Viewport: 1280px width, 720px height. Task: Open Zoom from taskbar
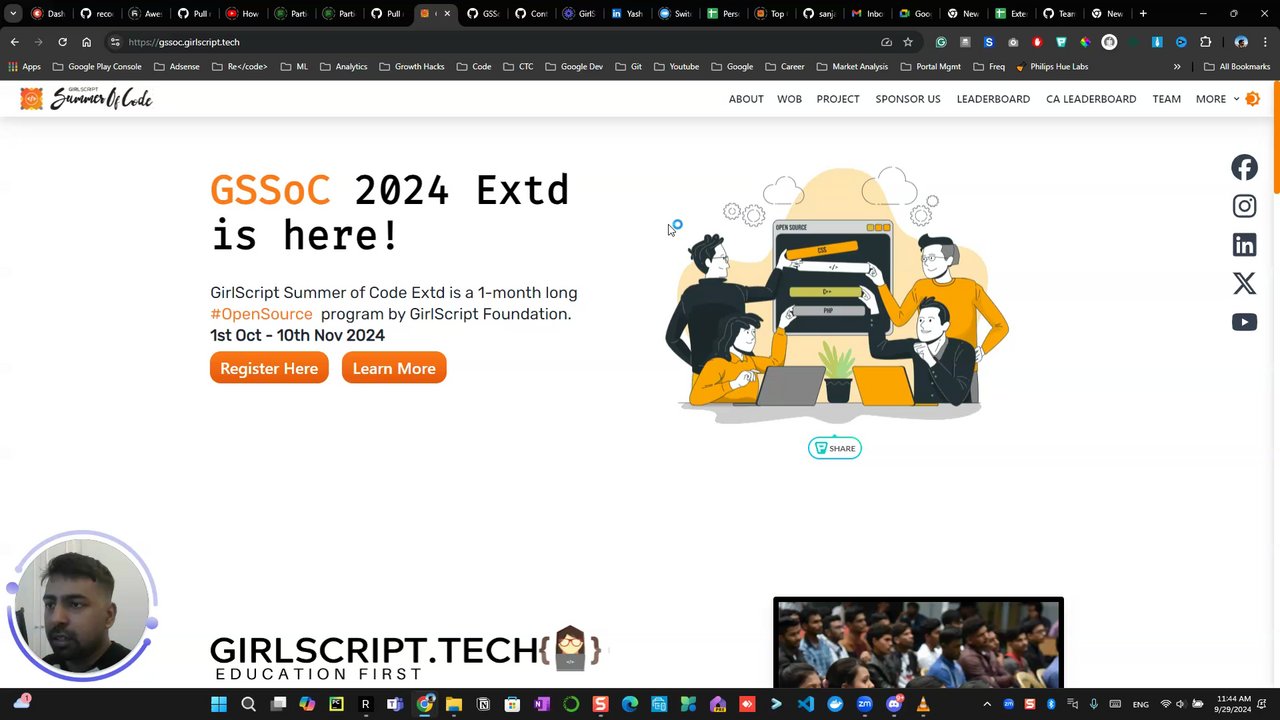(x=864, y=704)
